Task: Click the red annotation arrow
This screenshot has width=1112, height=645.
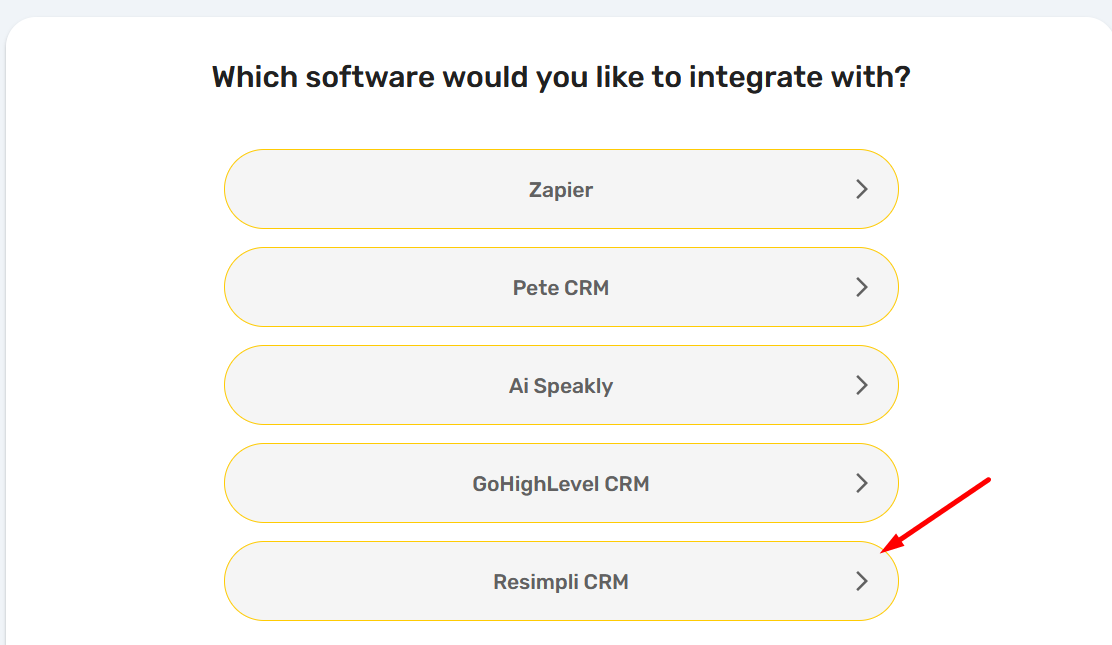Action: (937, 514)
